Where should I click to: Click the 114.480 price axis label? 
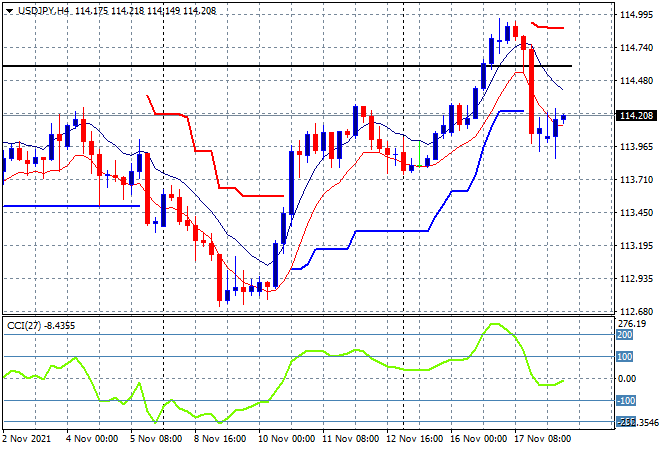[x=636, y=80]
